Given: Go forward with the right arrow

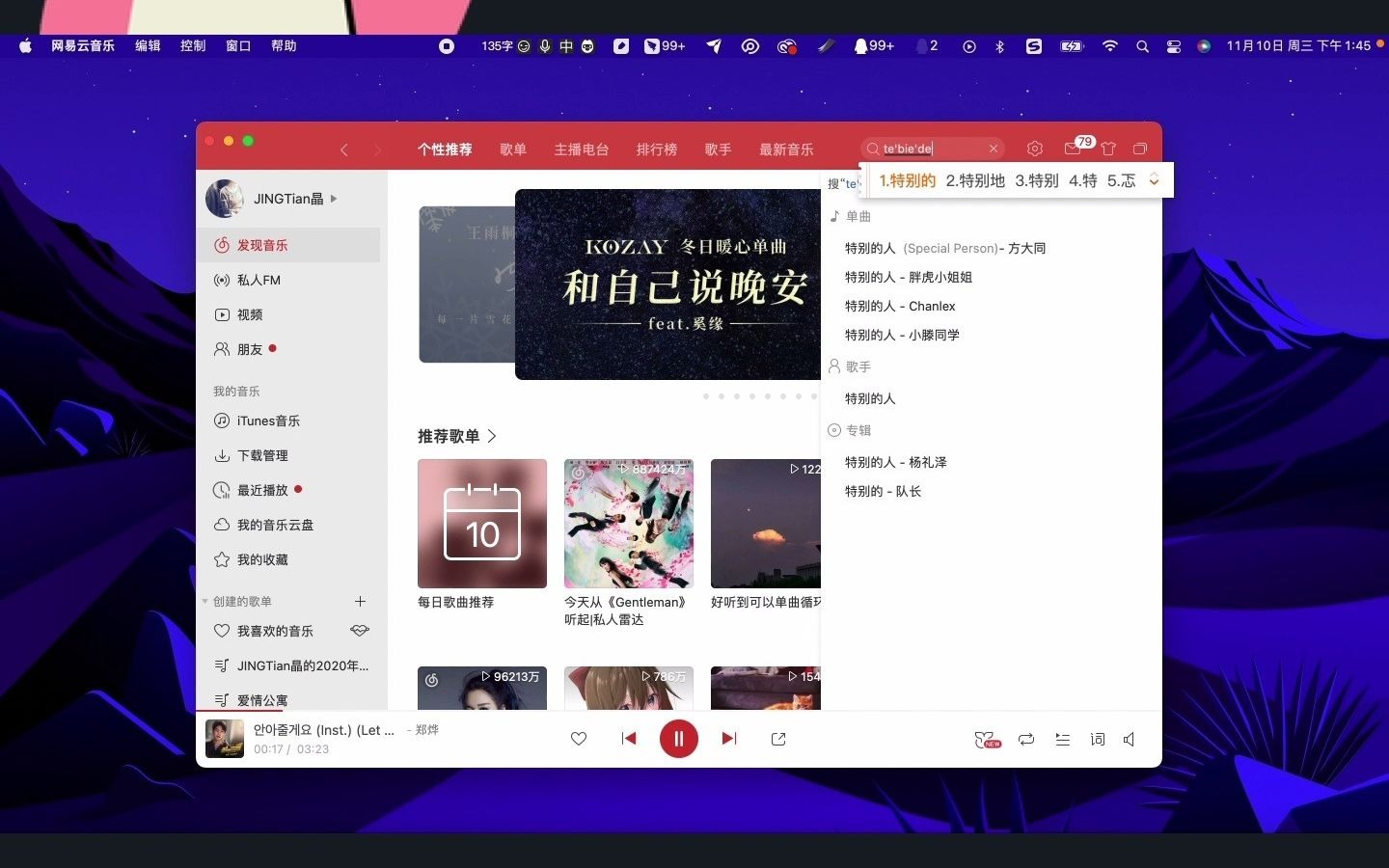Looking at the screenshot, I should (x=377, y=149).
